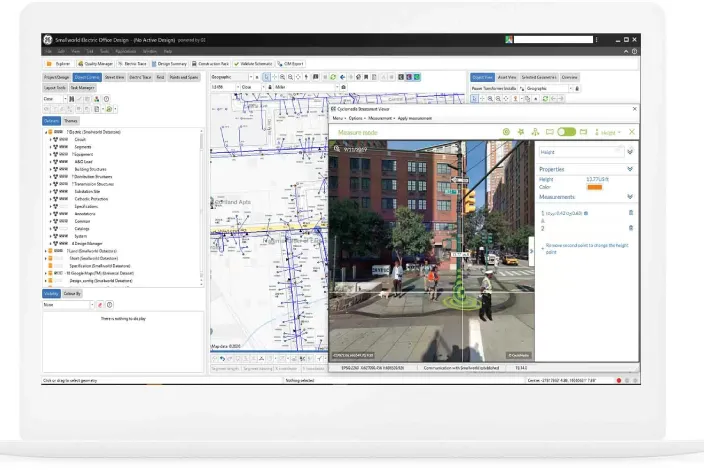Click the camera icon below map toolbar

tap(343, 87)
